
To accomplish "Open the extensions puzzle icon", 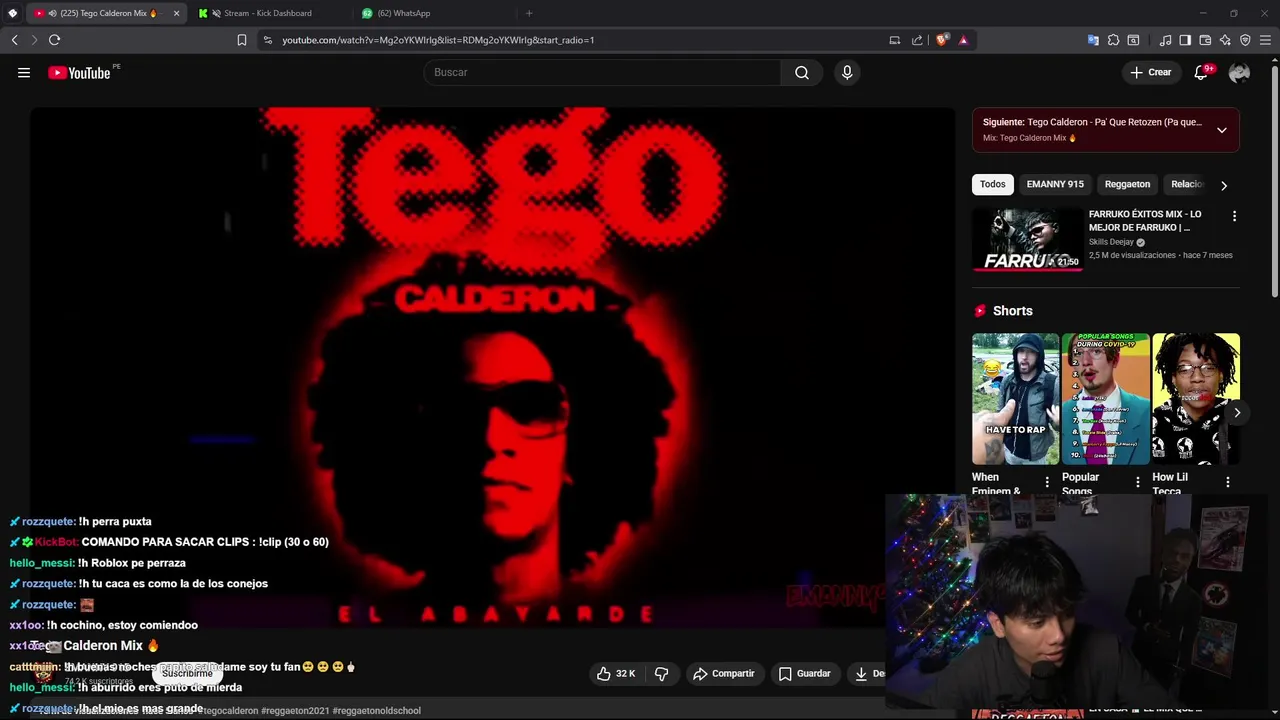I will tap(1113, 40).
